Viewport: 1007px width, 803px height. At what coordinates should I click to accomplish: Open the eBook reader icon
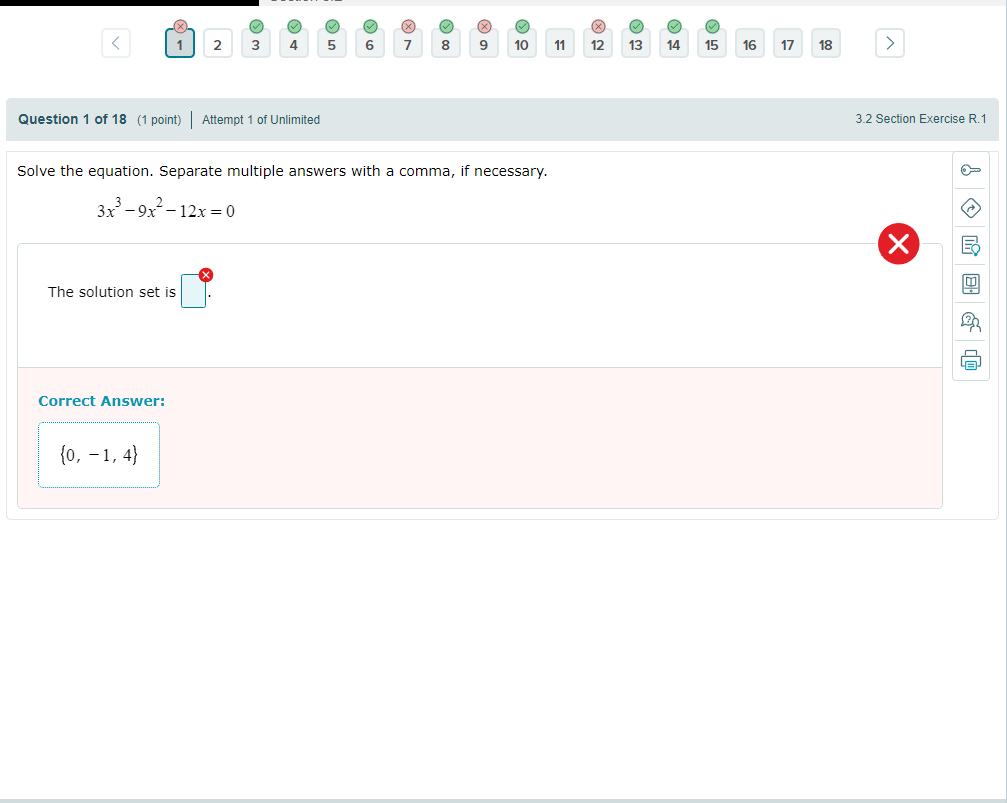tap(970, 284)
